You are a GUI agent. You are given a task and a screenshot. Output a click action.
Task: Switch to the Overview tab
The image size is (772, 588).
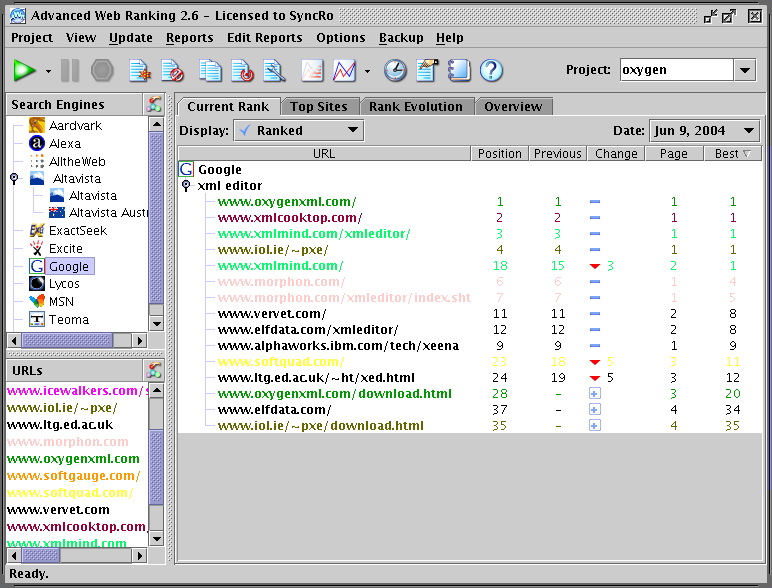(x=513, y=107)
